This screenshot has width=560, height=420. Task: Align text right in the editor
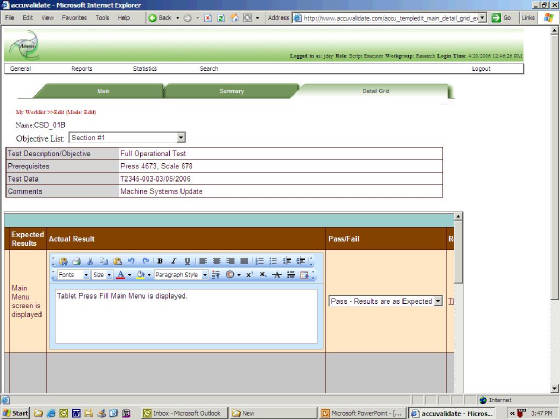pos(230,261)
